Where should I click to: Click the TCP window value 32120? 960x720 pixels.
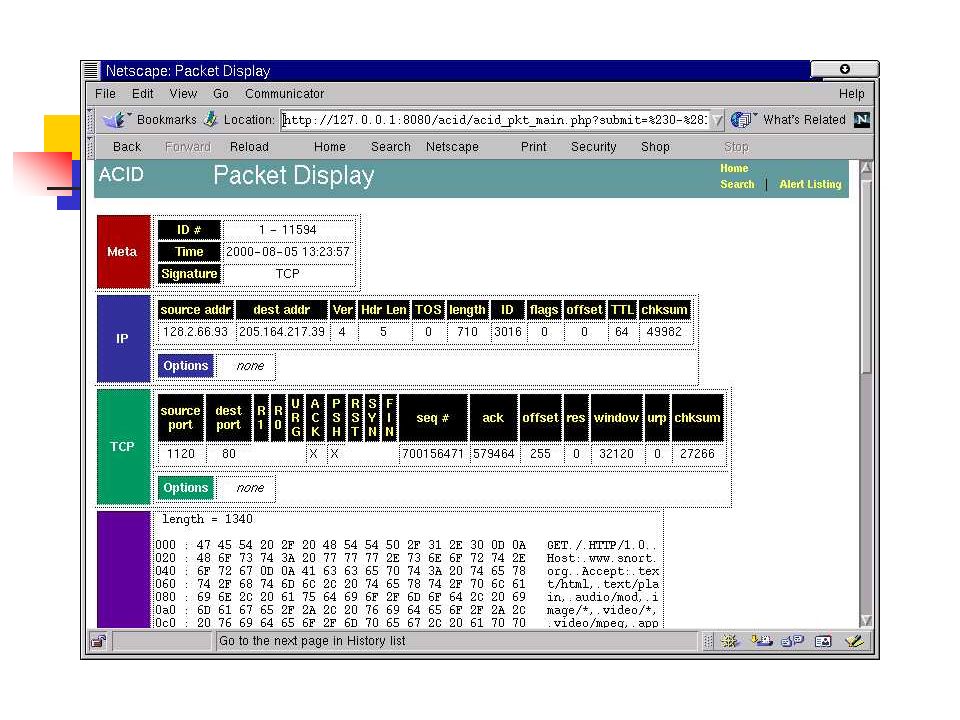pyautogui.click(x=616, y=454)
